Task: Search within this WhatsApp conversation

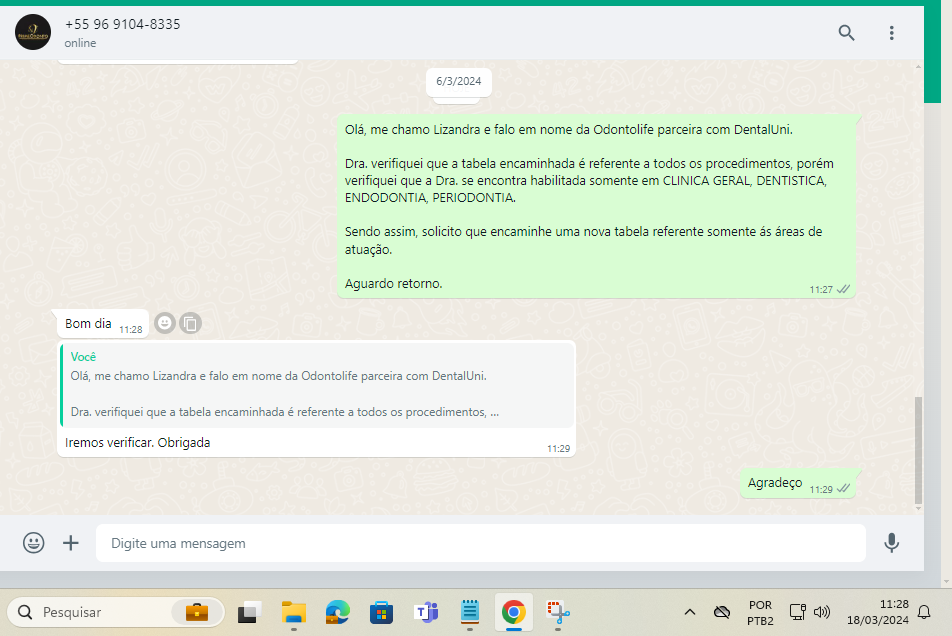Action: pos(846,33)
